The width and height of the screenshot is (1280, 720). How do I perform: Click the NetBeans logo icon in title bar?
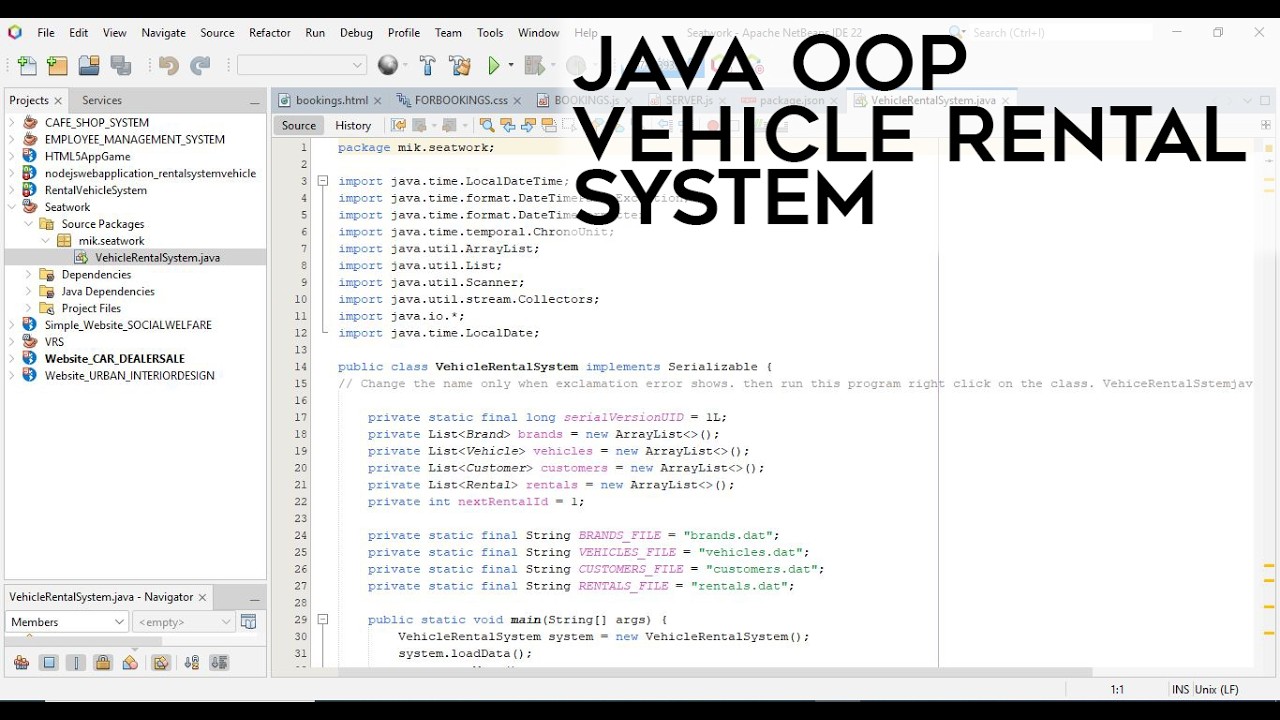point(14,32)
